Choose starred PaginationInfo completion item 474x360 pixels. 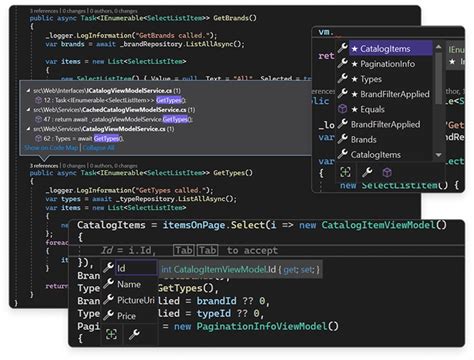pyautogui.click(x=383, y=64)
